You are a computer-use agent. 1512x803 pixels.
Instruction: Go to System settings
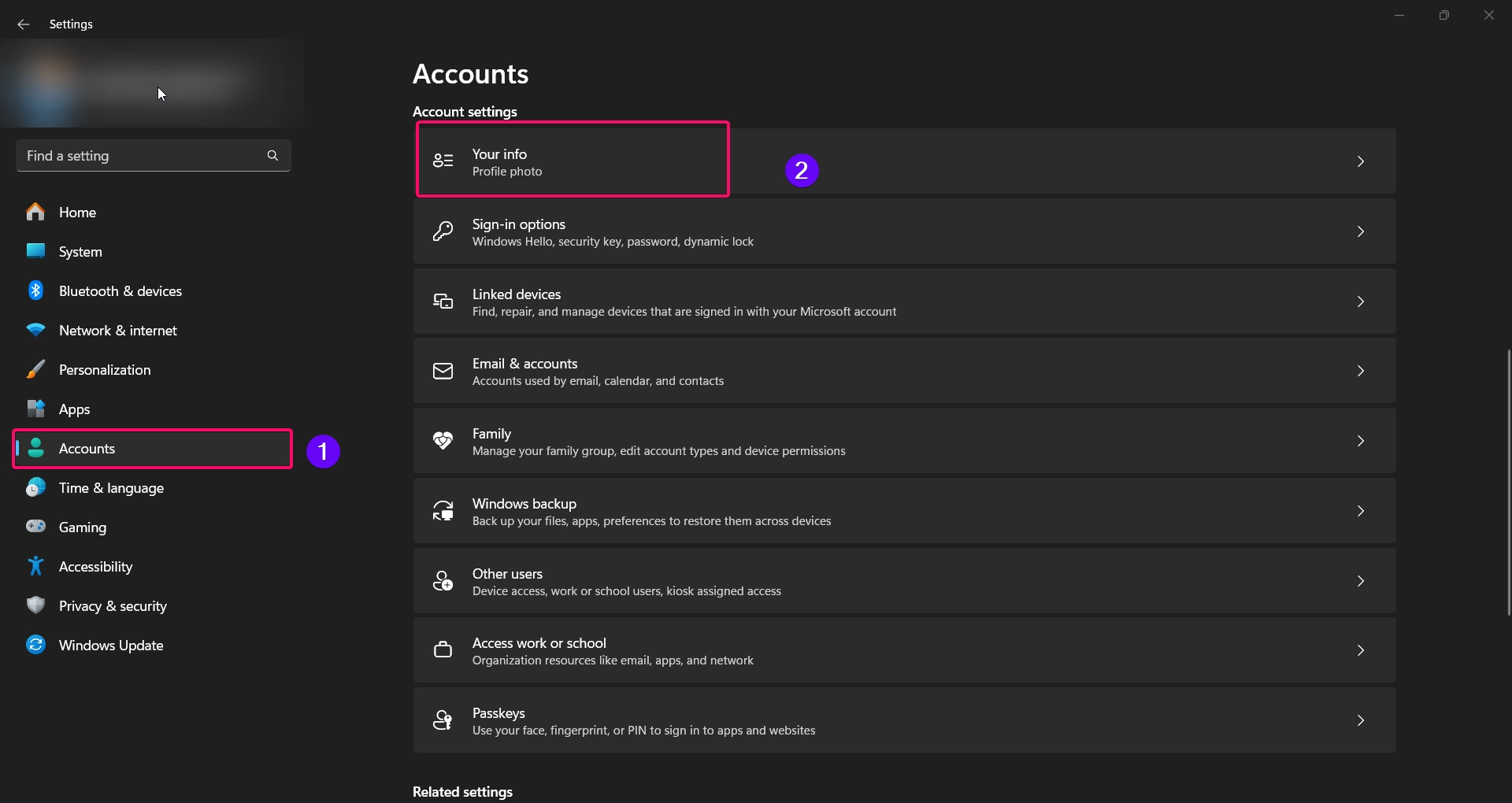(x=154, y=251)
